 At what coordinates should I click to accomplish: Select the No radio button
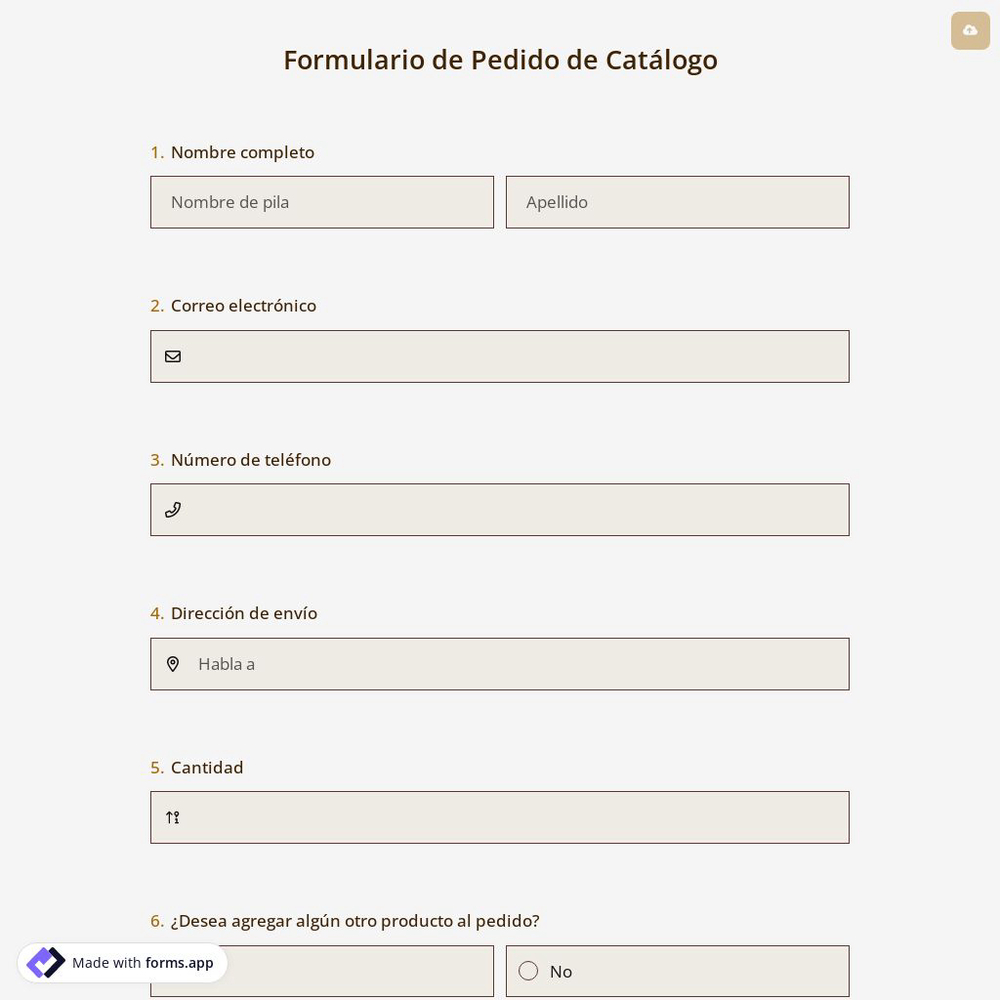click(528, 971)
